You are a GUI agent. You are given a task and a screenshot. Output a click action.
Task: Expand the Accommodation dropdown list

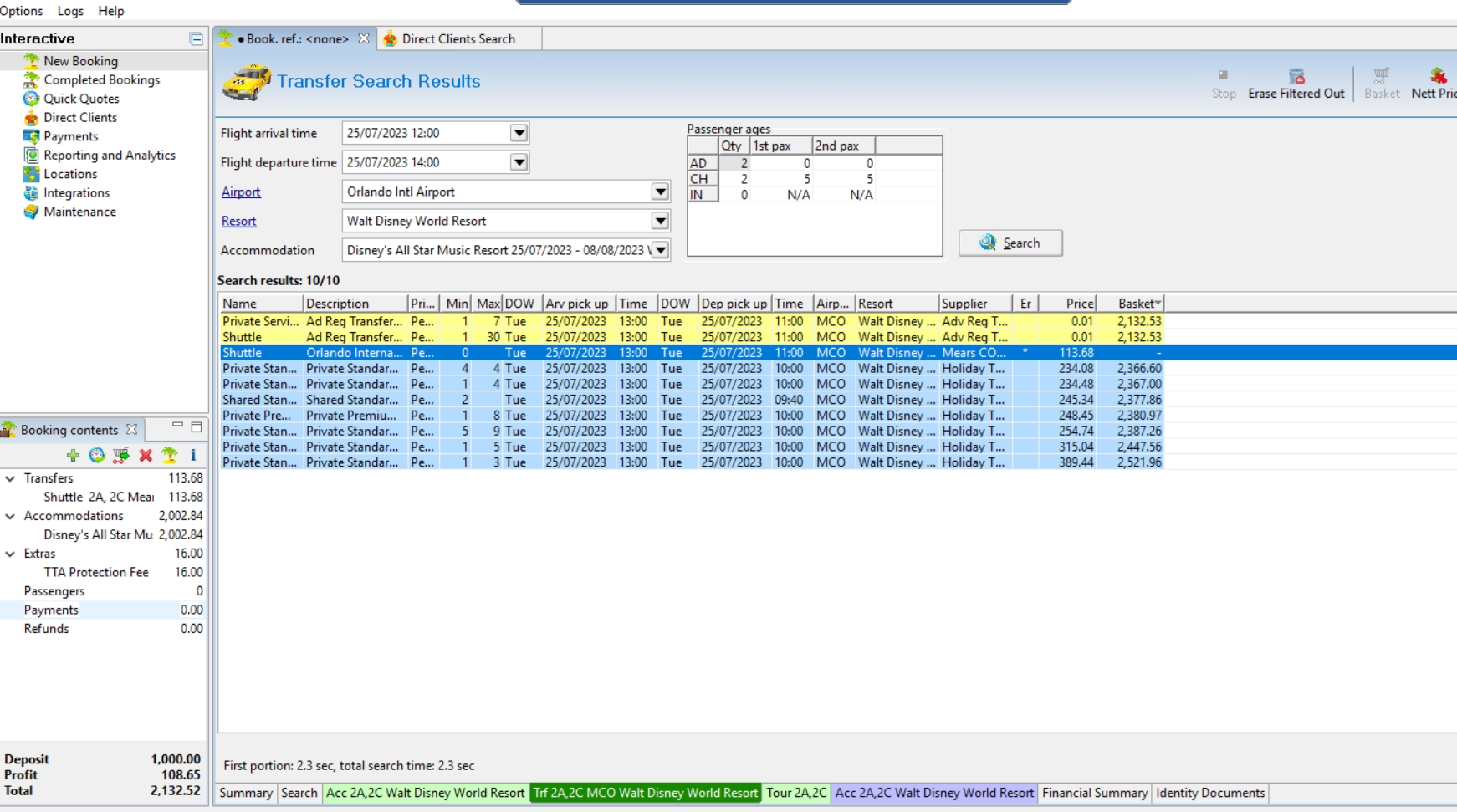(660, 250)
